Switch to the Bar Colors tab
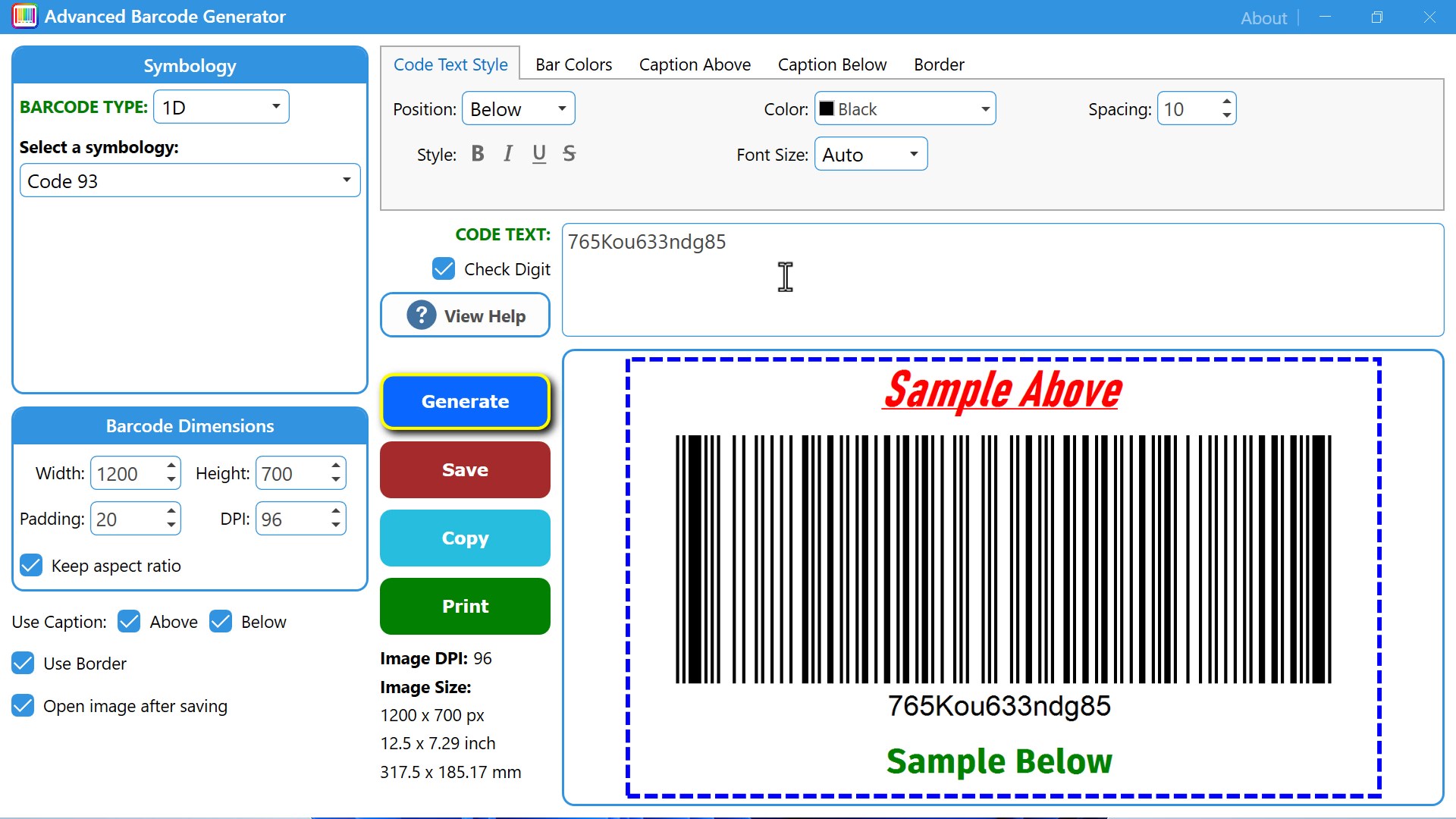 573,64
